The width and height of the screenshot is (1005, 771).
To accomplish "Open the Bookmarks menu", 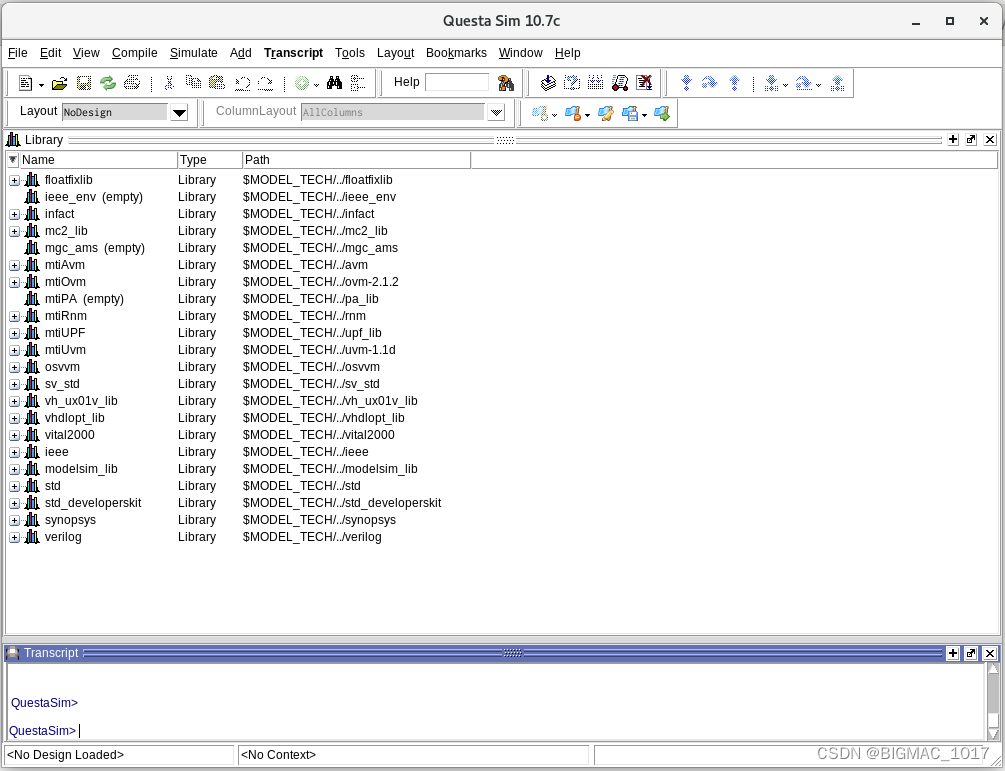I will [x=456, y=53].
